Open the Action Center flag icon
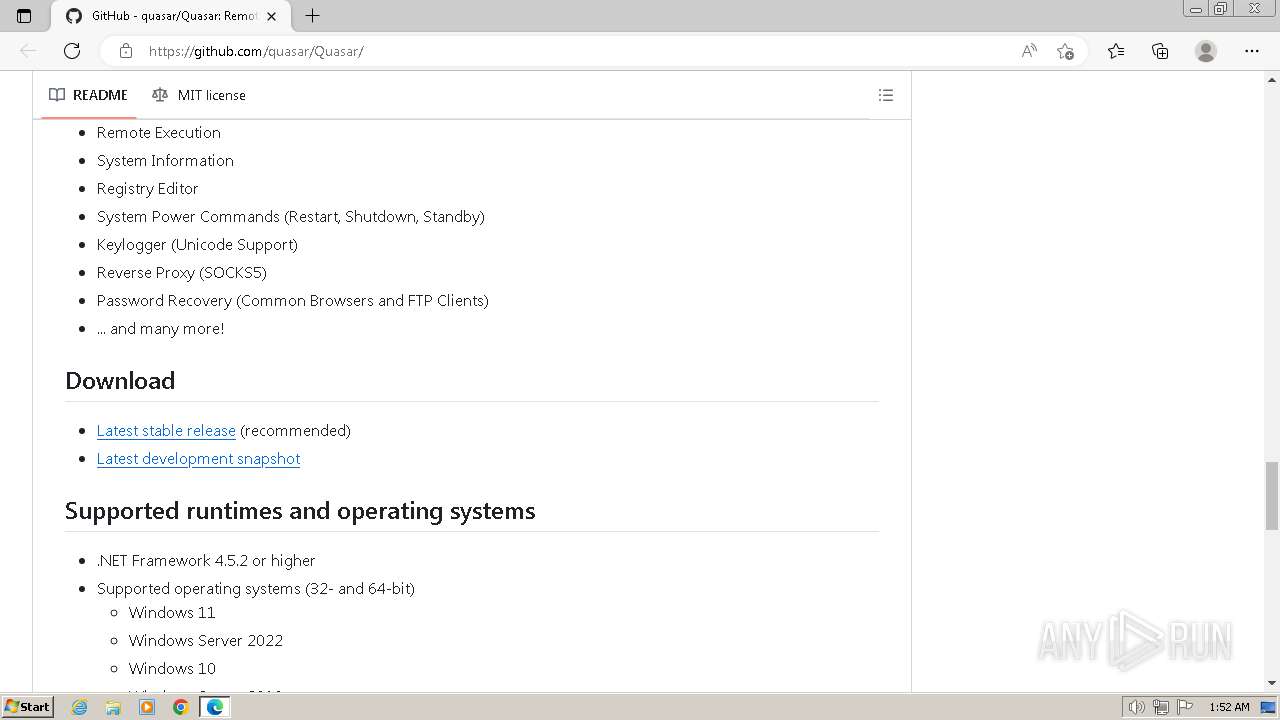The height and width of the screenshot is (720, 1280). click(x=1185, y=707)
